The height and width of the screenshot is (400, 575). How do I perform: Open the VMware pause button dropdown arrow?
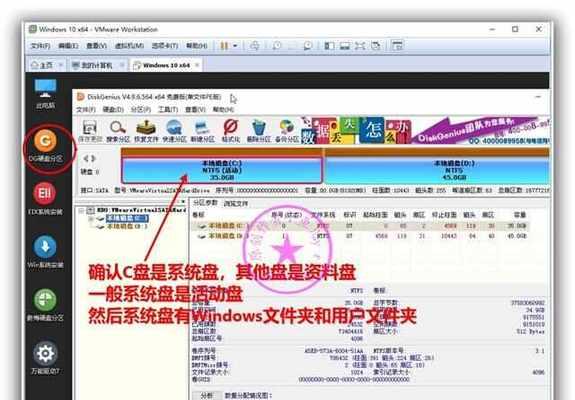(x=235, y=46)
